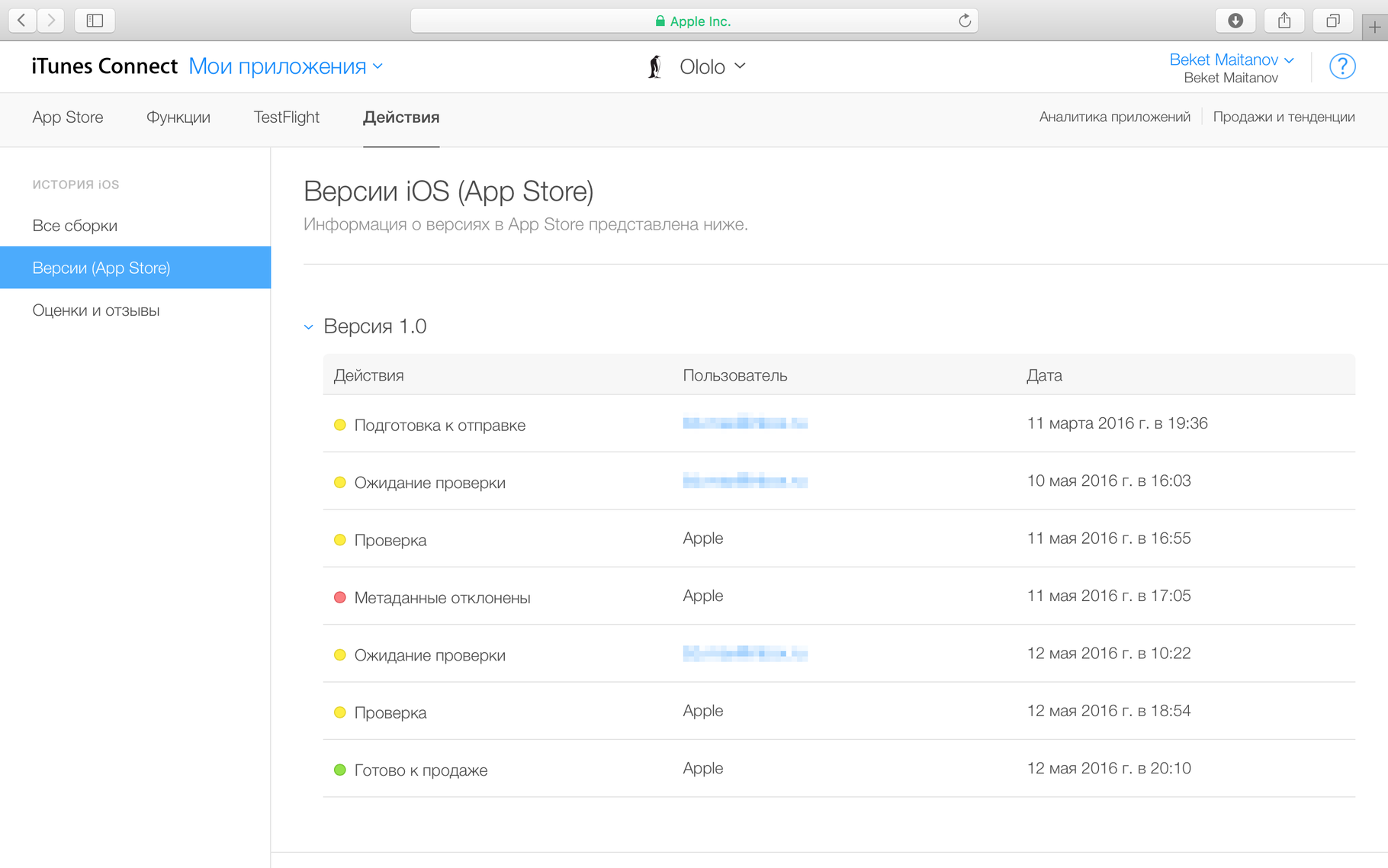Click Ожидание проверки dated 10 мая
This screenshot has width=1388, height=868.
click(x=430, y=483)
